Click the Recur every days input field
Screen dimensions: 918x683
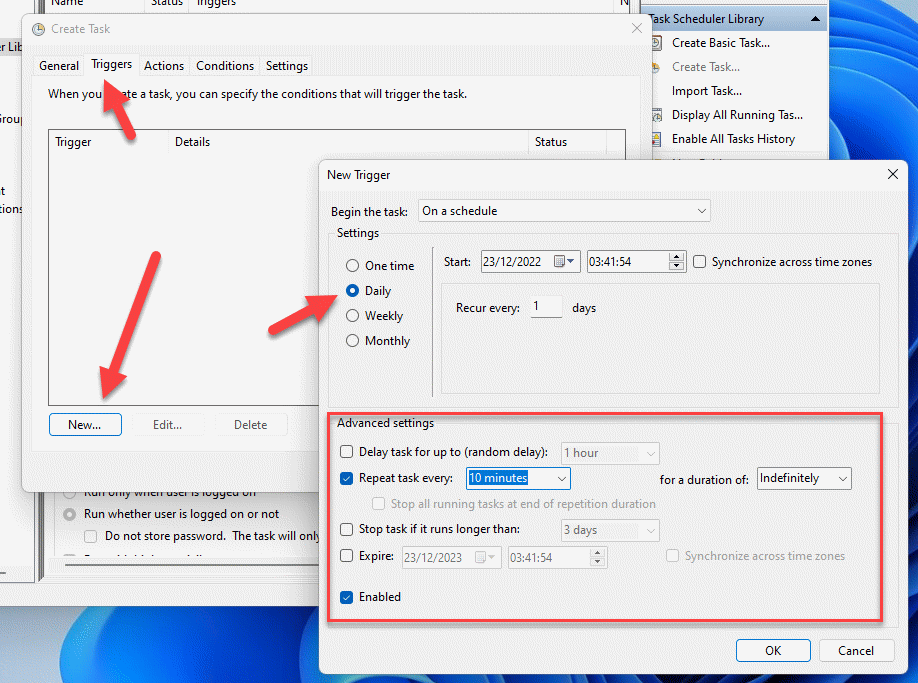point(546,307)
